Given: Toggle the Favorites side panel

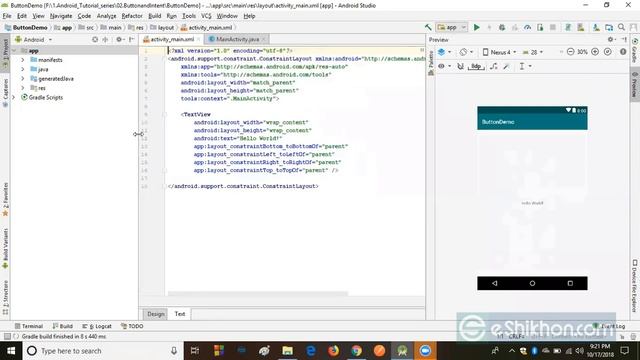Looking at the screenshot, I should click(x=5, y=199).
